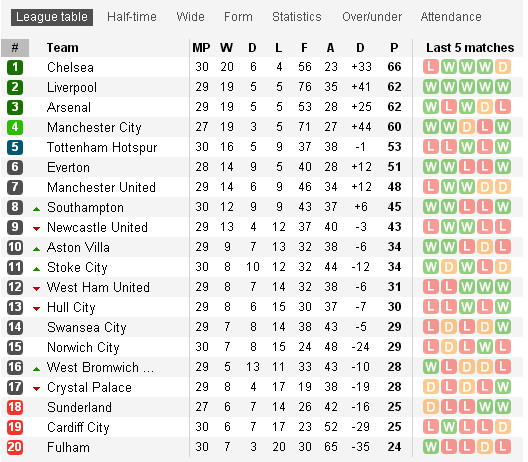Viewport: 528px width, 462px height.
Task: Click Chelsea's position 1 badge
Action: pyautogui.click(x=15, y=67)
